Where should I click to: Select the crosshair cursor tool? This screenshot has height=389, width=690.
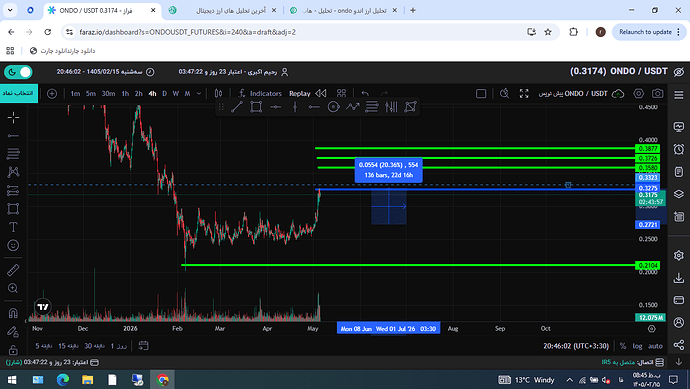(13, 117)
